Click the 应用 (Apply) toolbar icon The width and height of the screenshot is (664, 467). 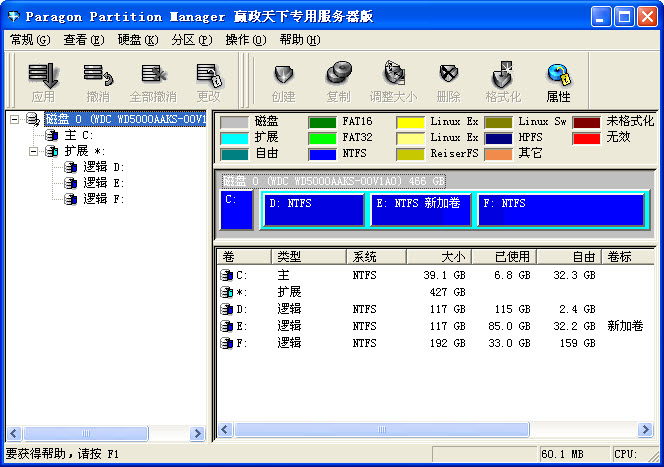pos(43,80)
